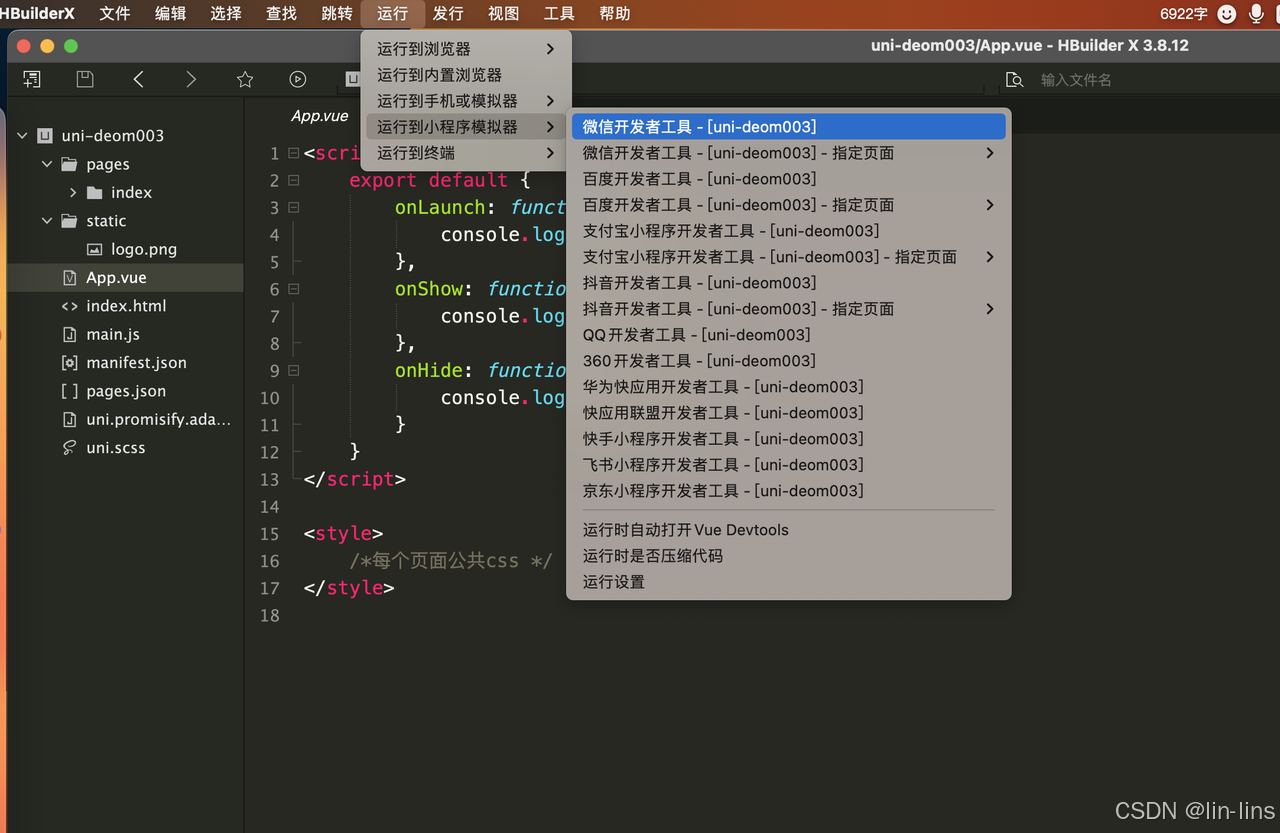Collapse the pages folder in the project tree
1280x833 pixels.
tap(46, 164)
